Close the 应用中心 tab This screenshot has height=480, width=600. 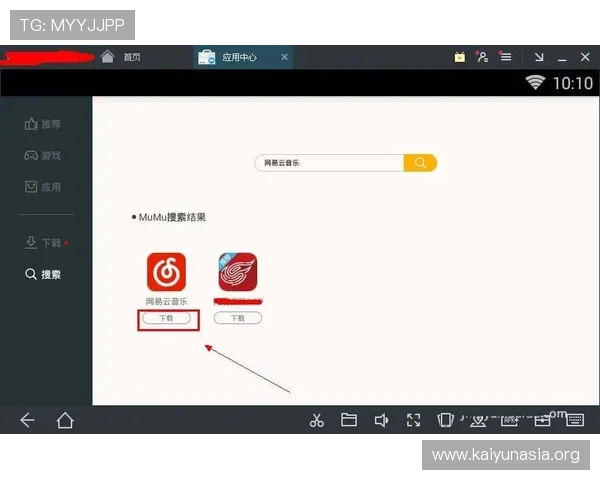coord(284,57)
